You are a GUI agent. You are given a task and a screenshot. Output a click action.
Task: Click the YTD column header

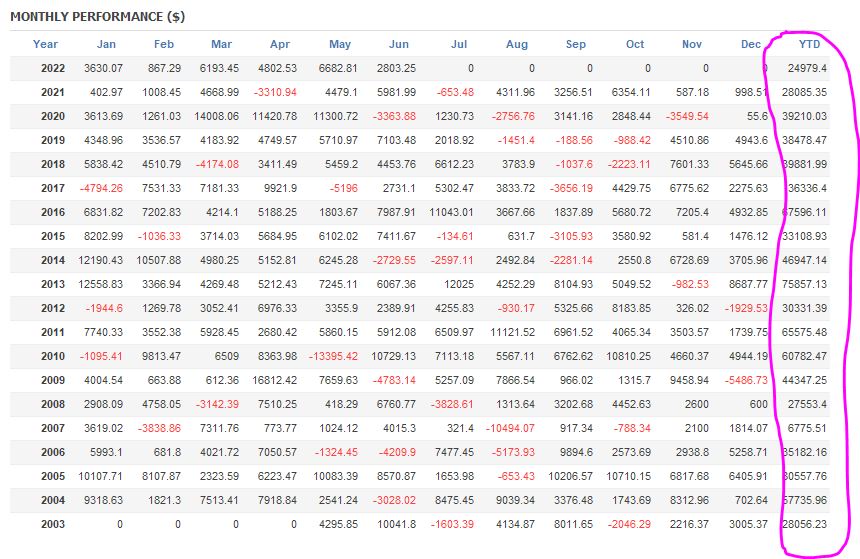point(809,44)
